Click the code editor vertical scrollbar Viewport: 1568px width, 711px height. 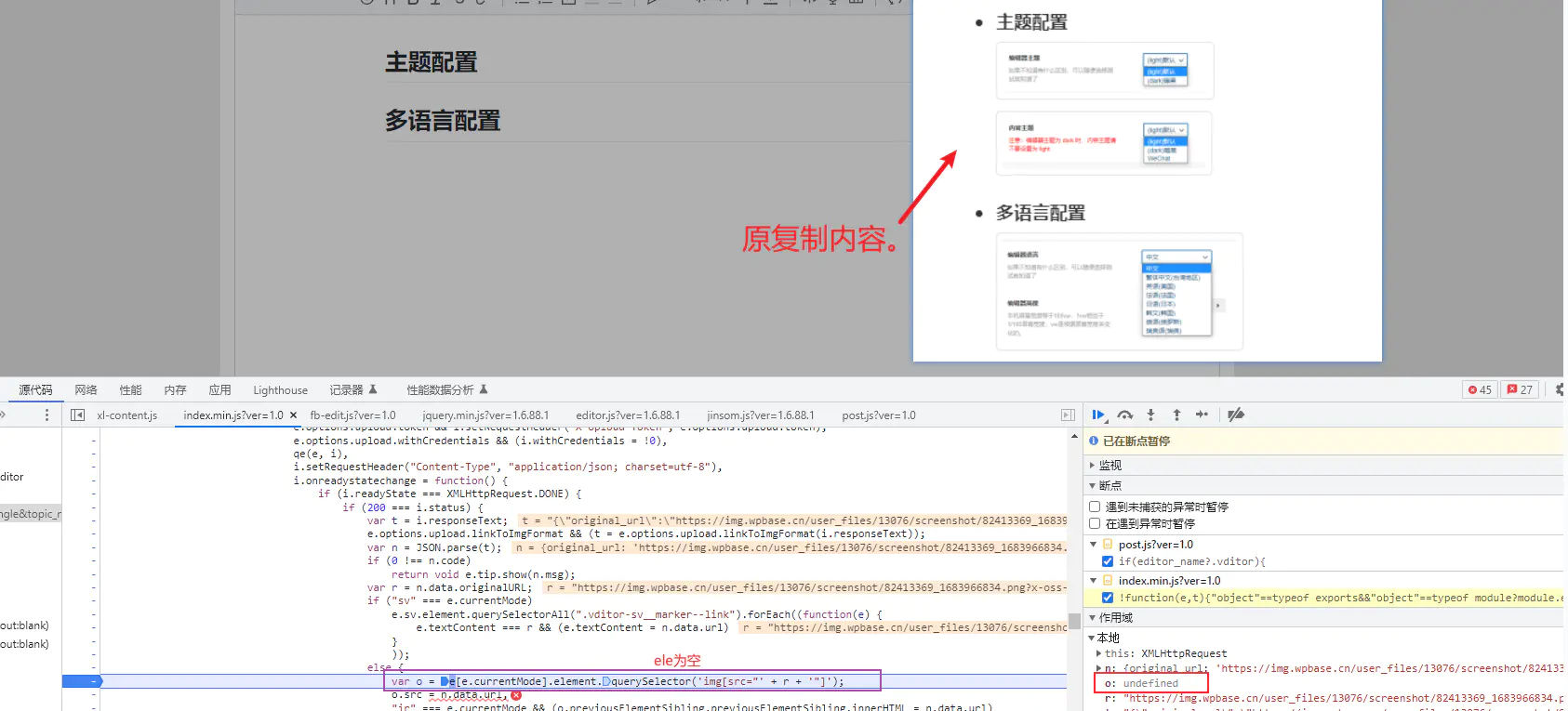tap(1074, 620)
